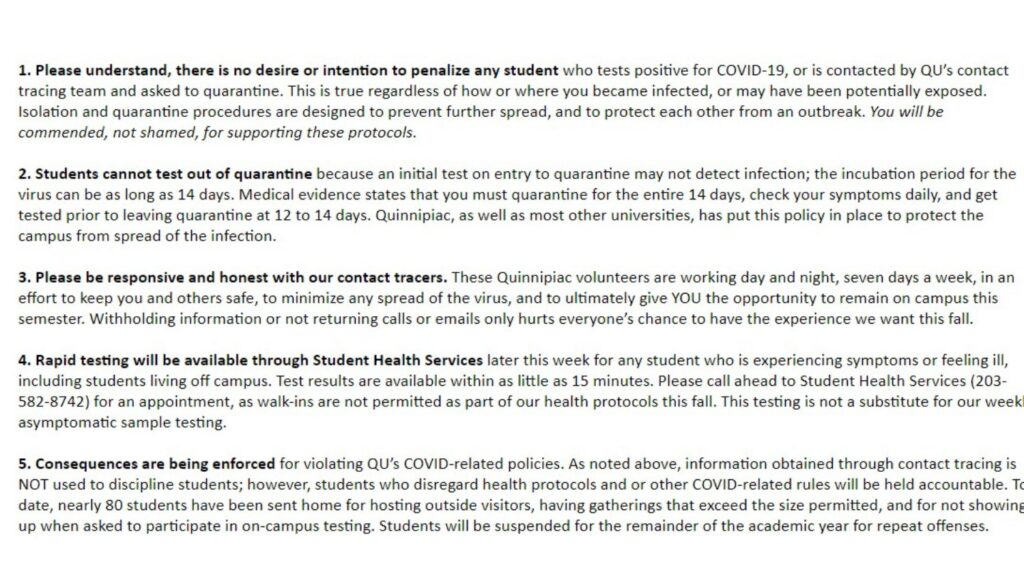Click the italic sentence "You will be commended"
The image size is (1024, 577).
(x=906, y=111)
